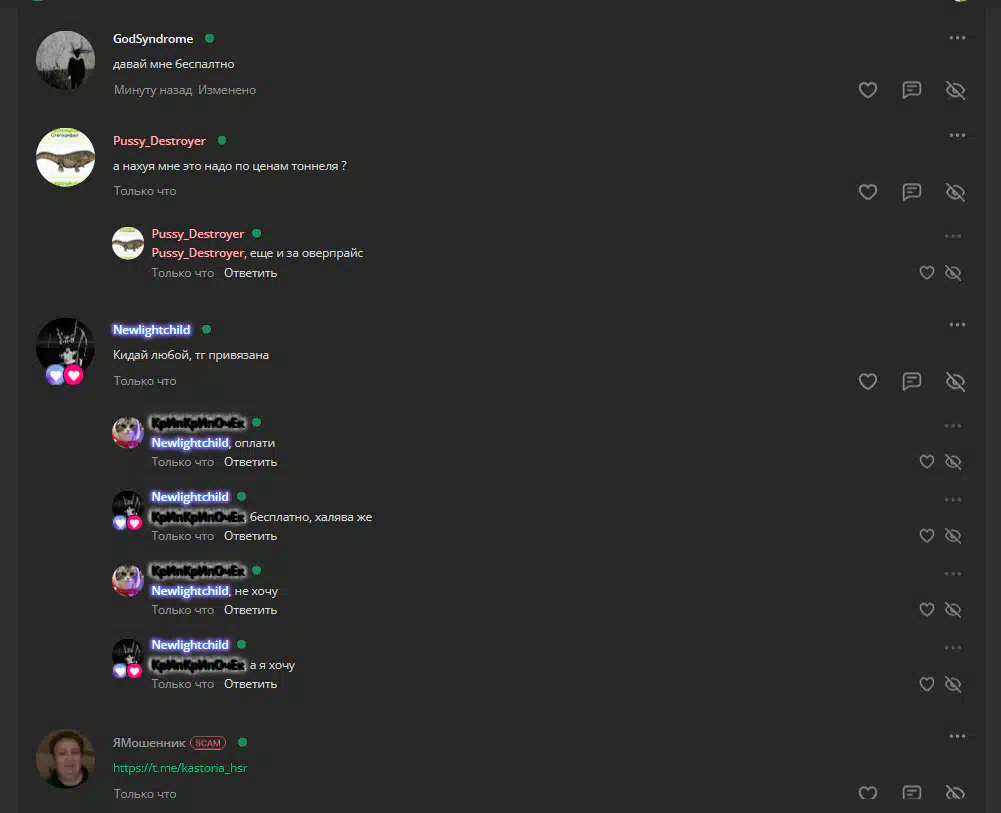
Task: Open the three-dot menu on Pussy_Destroyer's top comment
Action: click(957, 135)
